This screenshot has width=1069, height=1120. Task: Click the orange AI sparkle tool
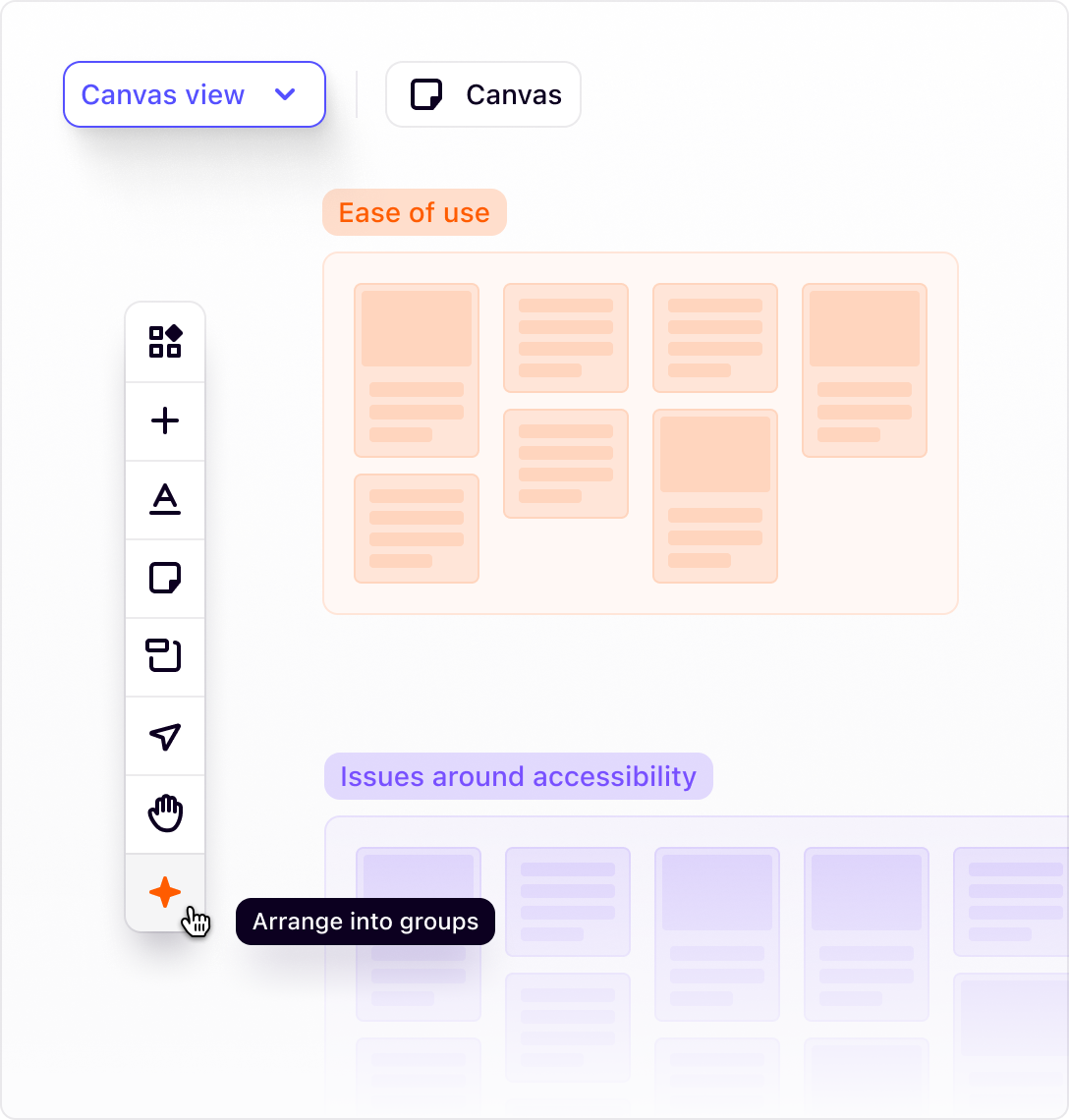pyautogui.click(x=165, y=892)
